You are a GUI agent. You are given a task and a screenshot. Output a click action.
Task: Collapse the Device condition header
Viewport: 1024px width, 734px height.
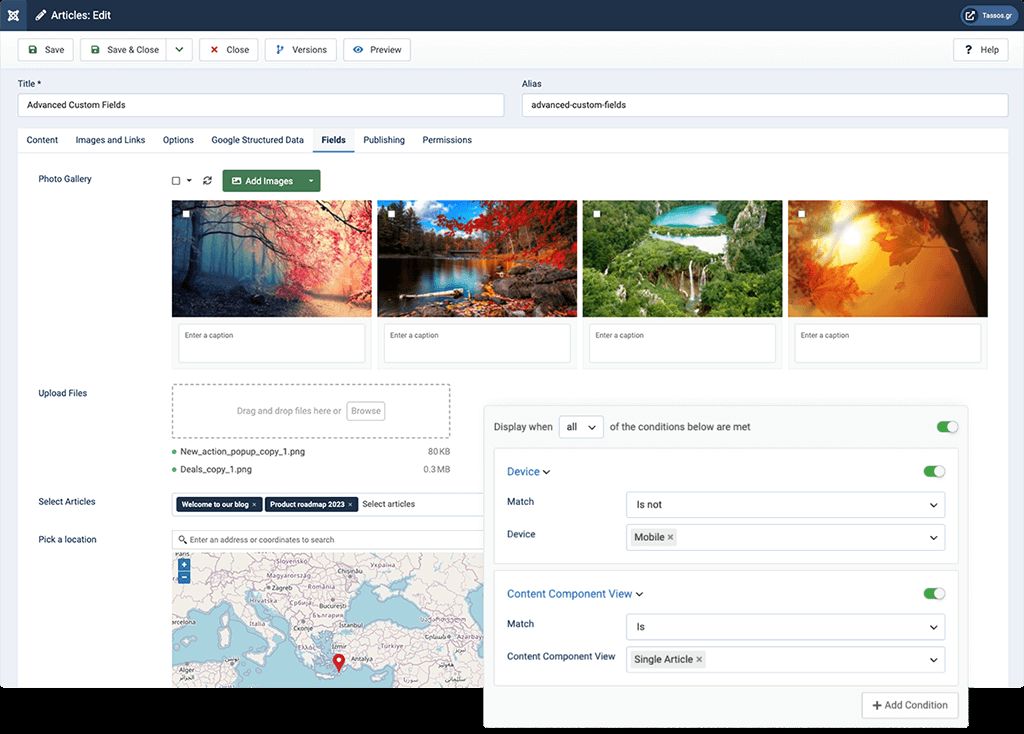(528, 471)
